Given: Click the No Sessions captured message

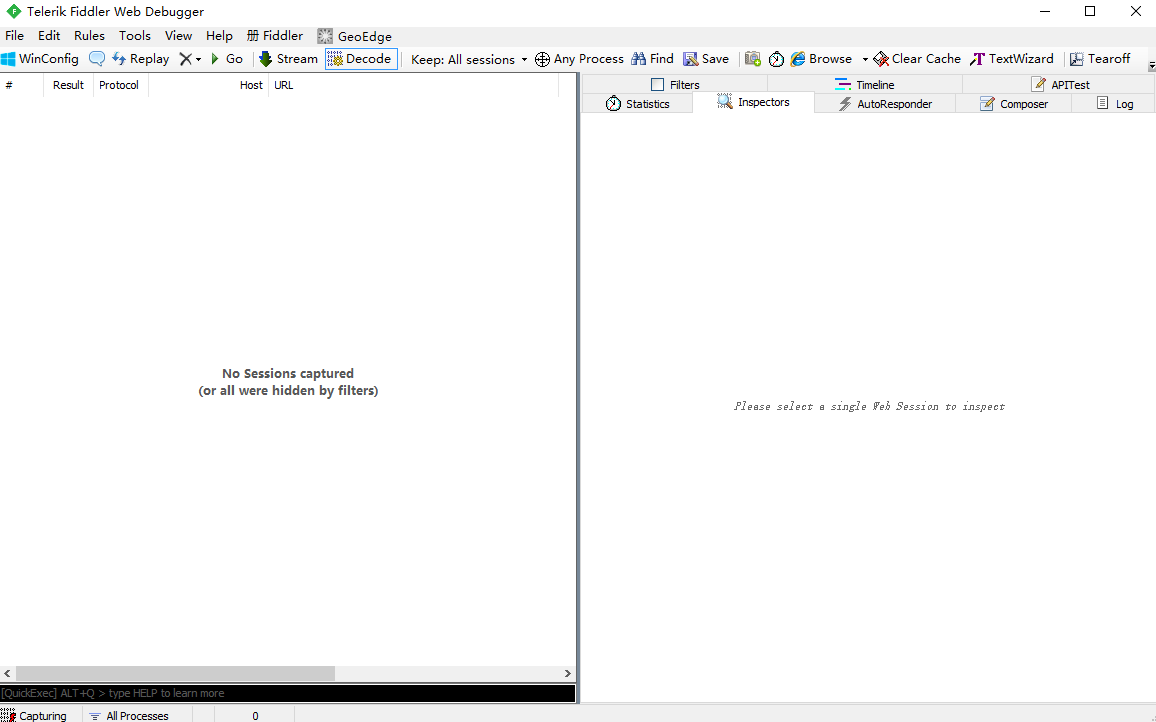Looking at the screenshot, I should coord(288,382).
